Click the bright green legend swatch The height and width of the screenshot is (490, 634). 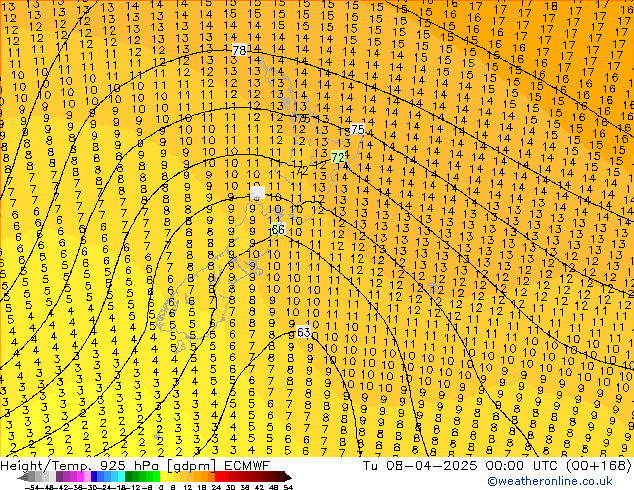coord(156,476)
